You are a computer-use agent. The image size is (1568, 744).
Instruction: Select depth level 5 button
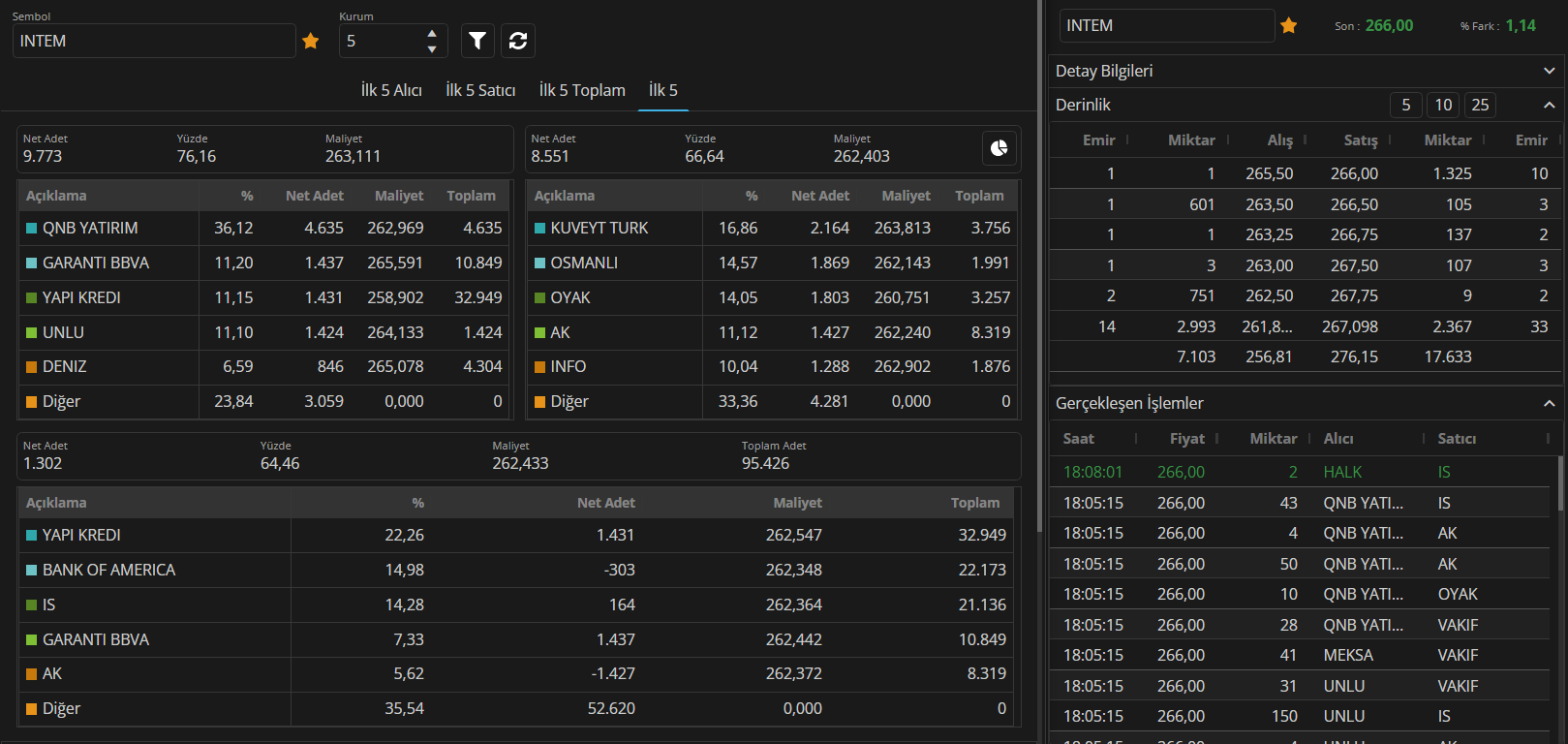pyautogui.click(x=1406, y=105)
